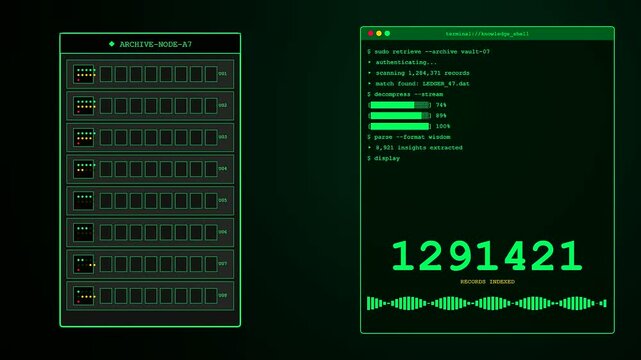Select the last drive bay in unit 005
Screen dimensions: 641x360
211,201
